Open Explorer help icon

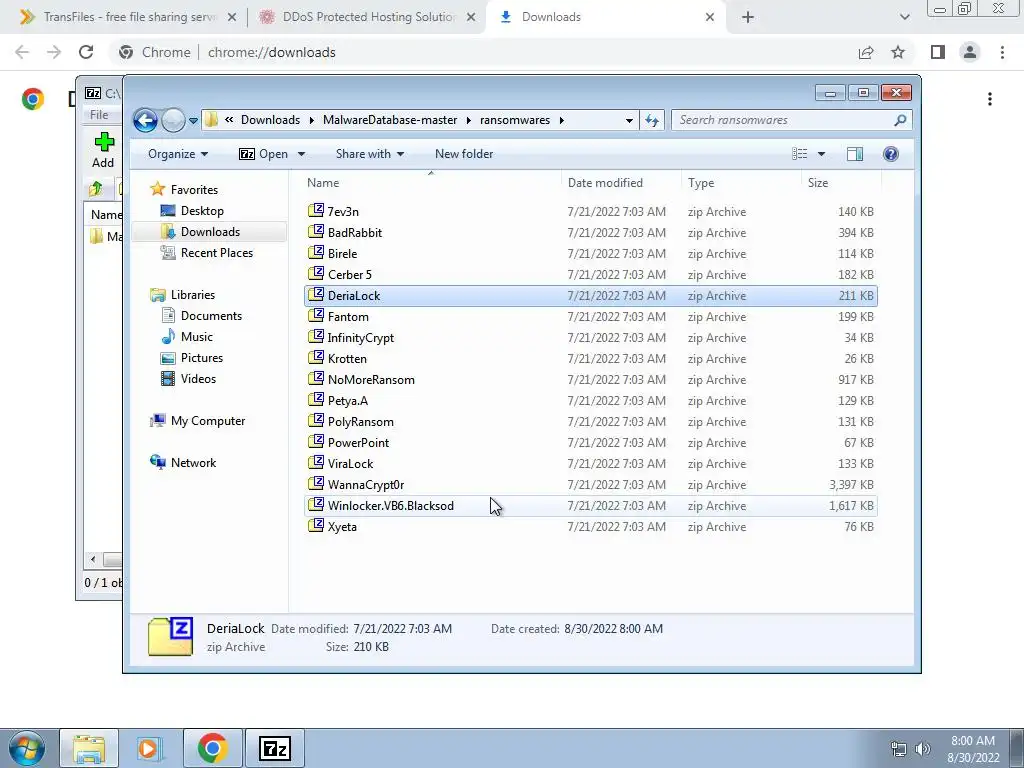coord(891,154)
